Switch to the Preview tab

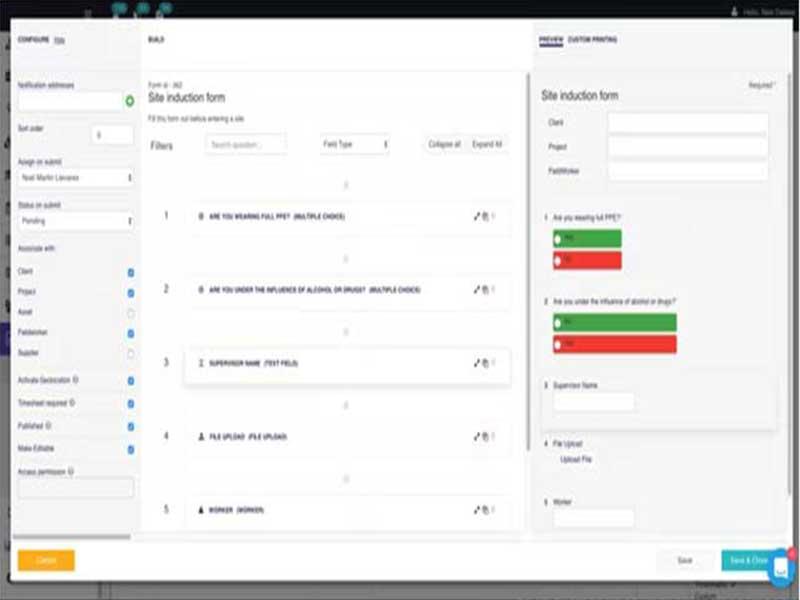pyautogui.click(x=551, y=39)
